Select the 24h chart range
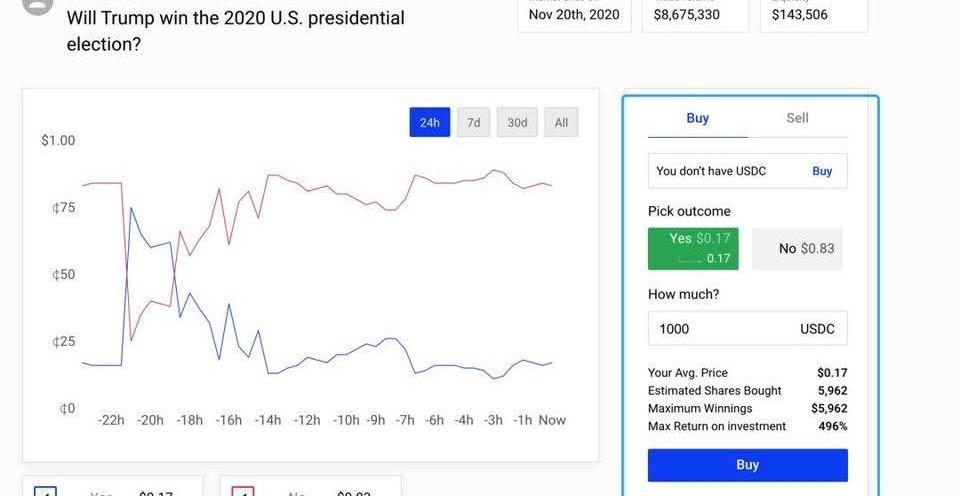The width and height of the screenshot is (960, 496). point(430,122)
